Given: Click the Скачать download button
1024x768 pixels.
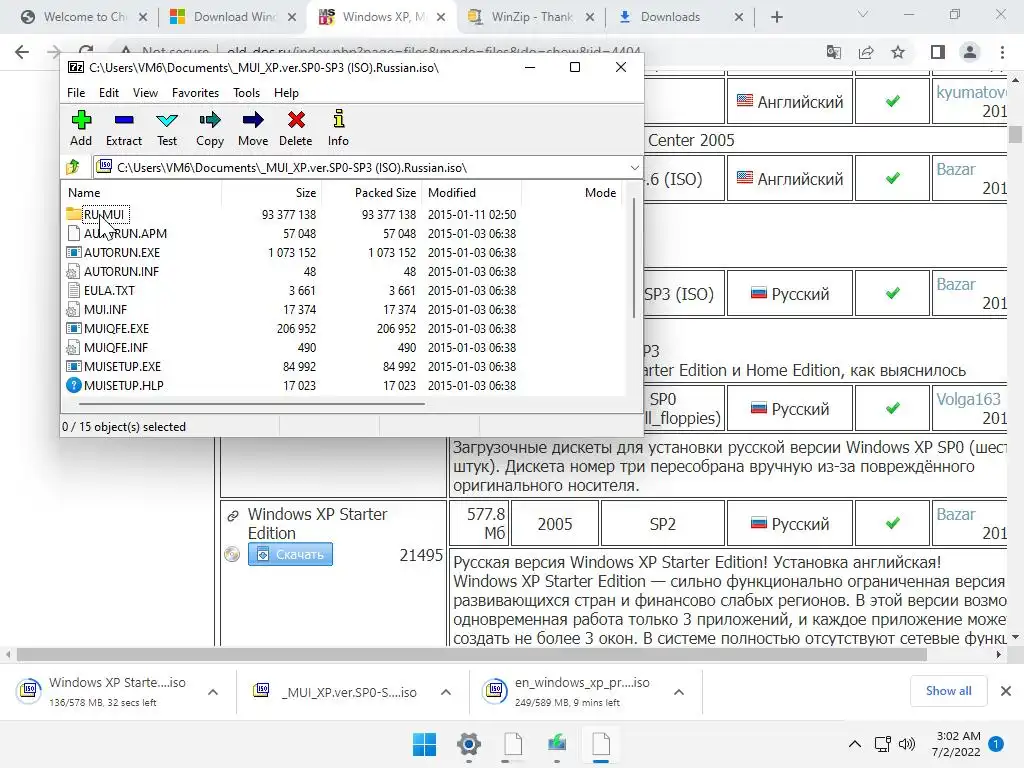Looking at the screenshot, I should click(290, 554).
